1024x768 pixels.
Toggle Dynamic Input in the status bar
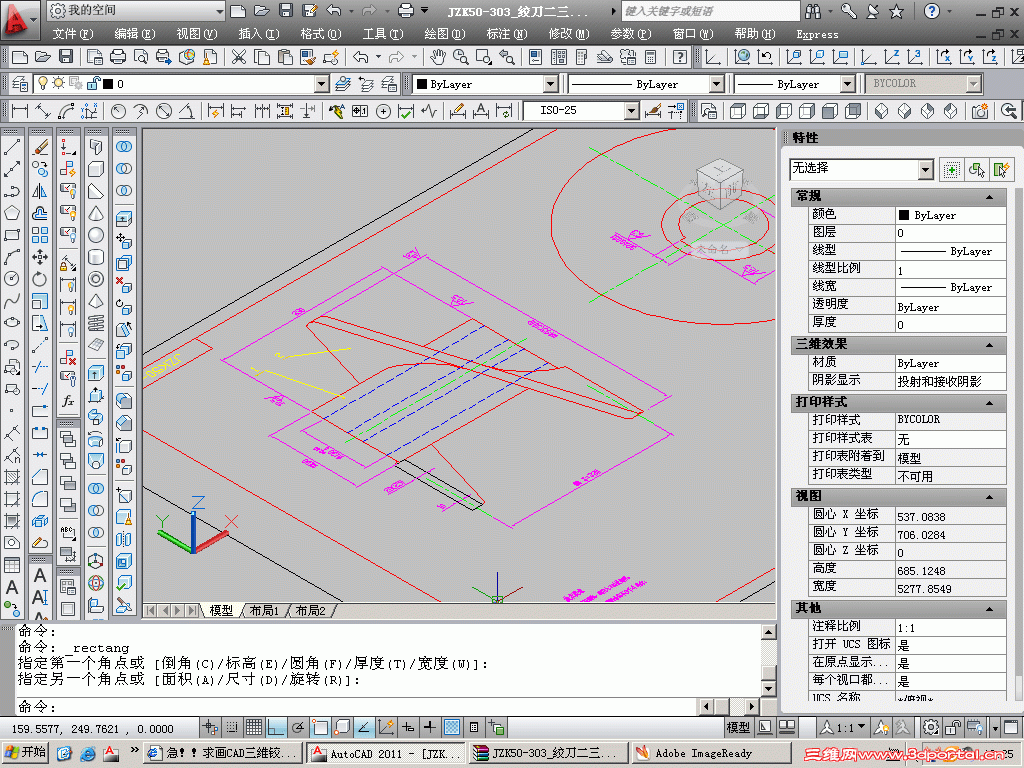tap(408, 727)
